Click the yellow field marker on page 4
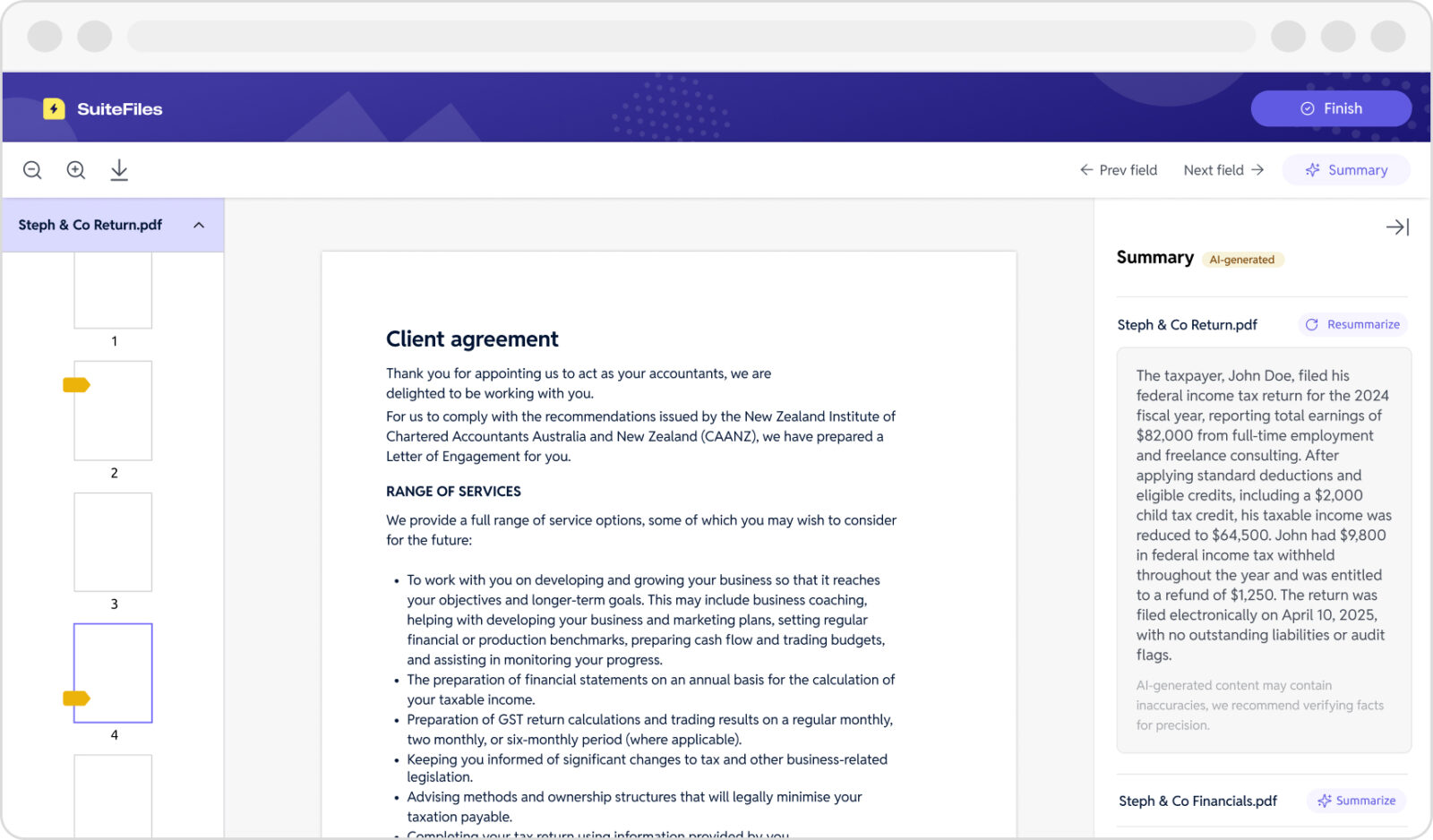The width and height of the screenshot is (1433, 840). (76, 699)
